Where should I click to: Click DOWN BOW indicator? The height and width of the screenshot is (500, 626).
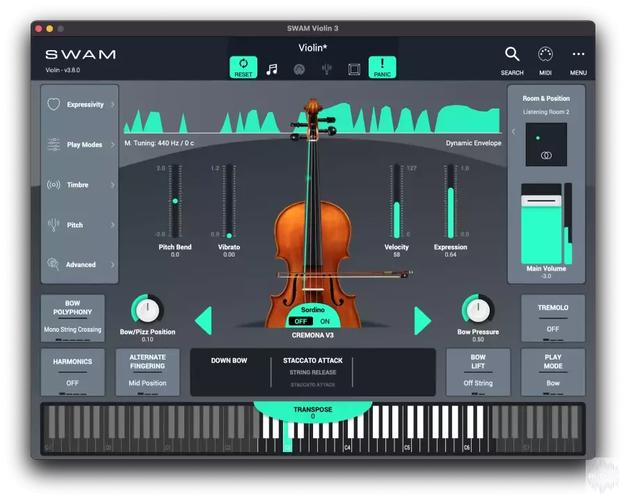tap(229, 360)
